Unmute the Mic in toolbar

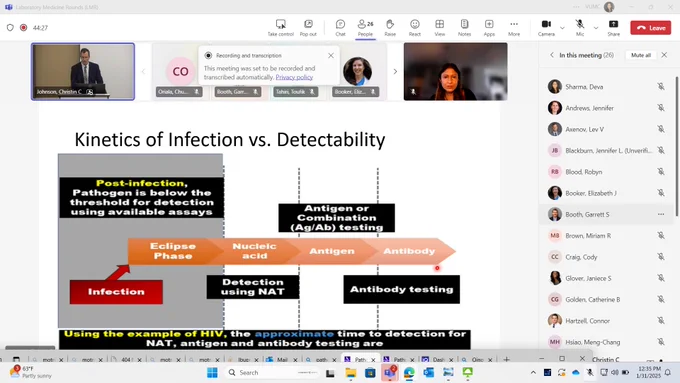[x=579, y=28]
